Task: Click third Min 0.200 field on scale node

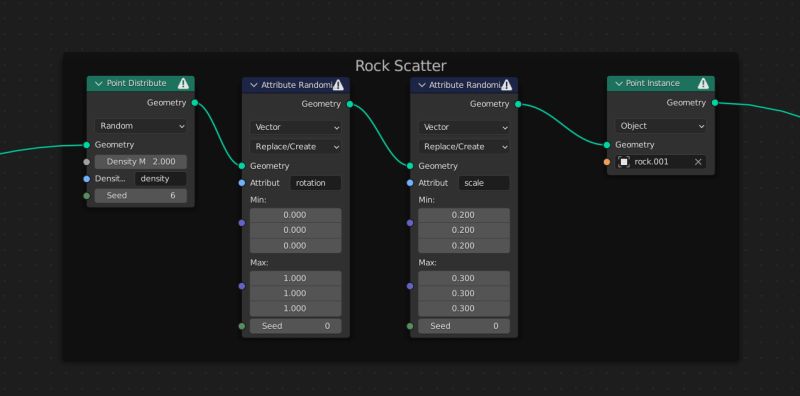Action: click(464, 245)
